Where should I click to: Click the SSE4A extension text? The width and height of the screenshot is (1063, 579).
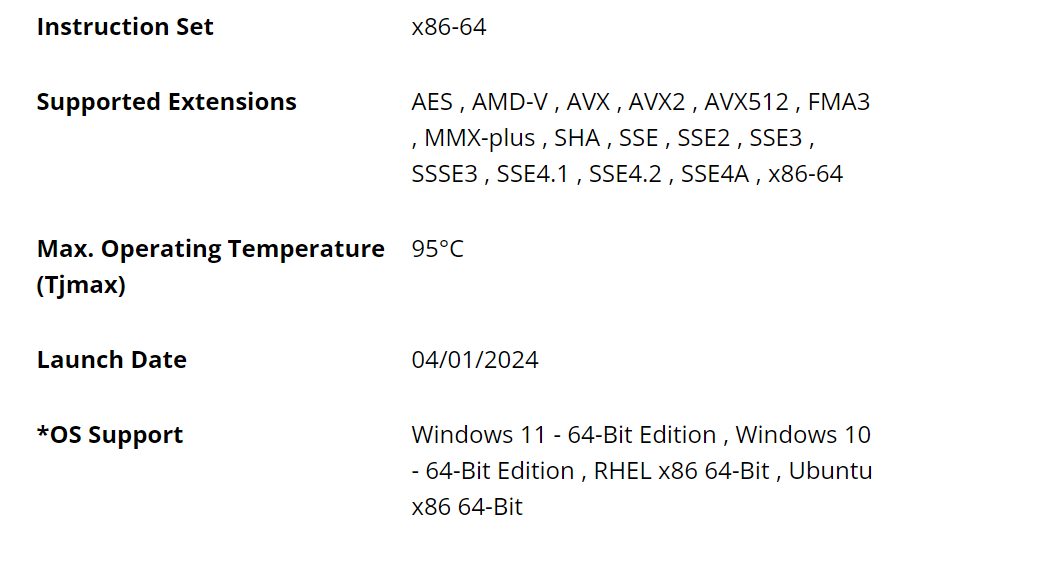point(715,174)
